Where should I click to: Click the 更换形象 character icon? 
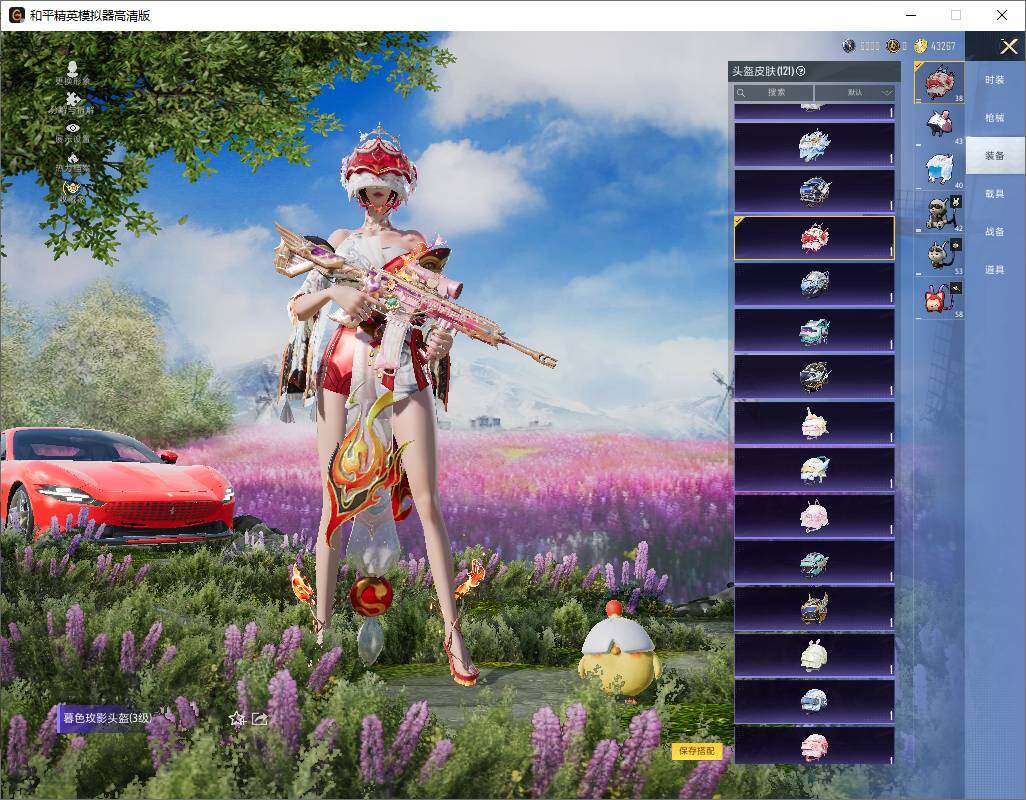pyautogui.click(x=73, y=68)
